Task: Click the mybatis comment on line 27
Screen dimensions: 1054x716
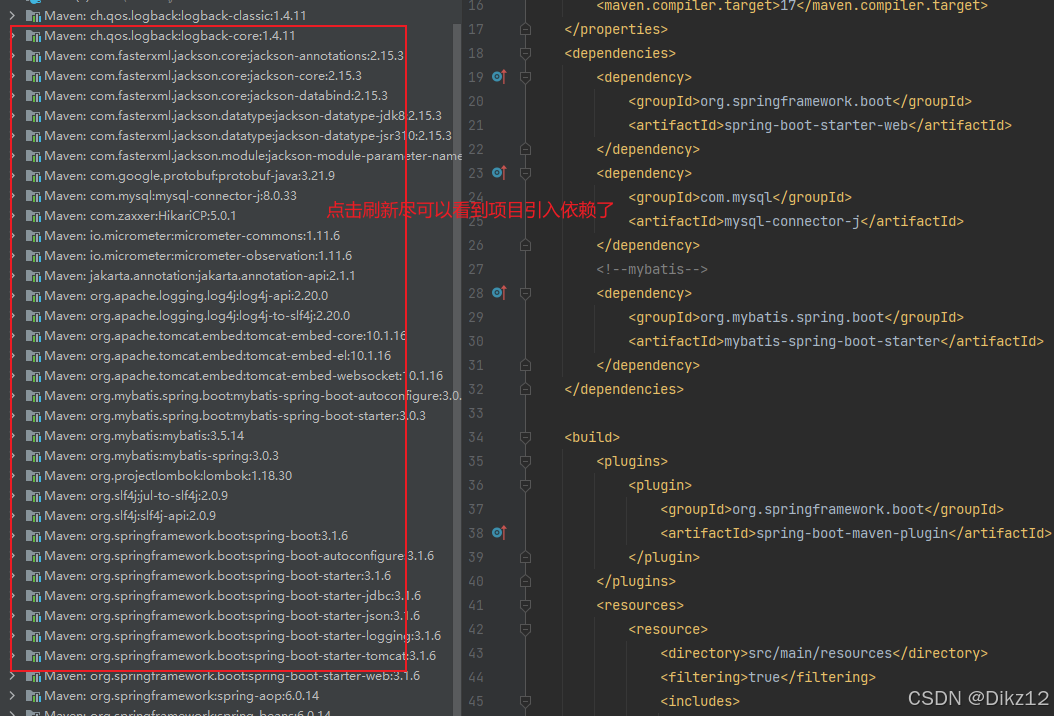Action: point(651,270)
